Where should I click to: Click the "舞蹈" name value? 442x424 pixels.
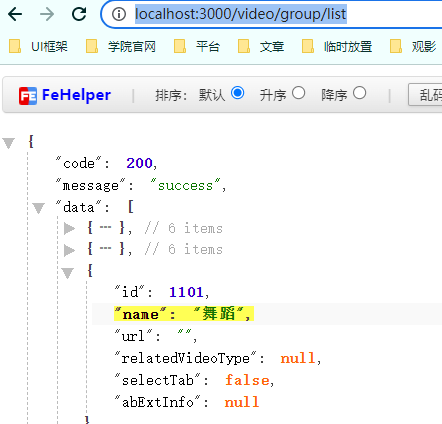coord(219,314)
